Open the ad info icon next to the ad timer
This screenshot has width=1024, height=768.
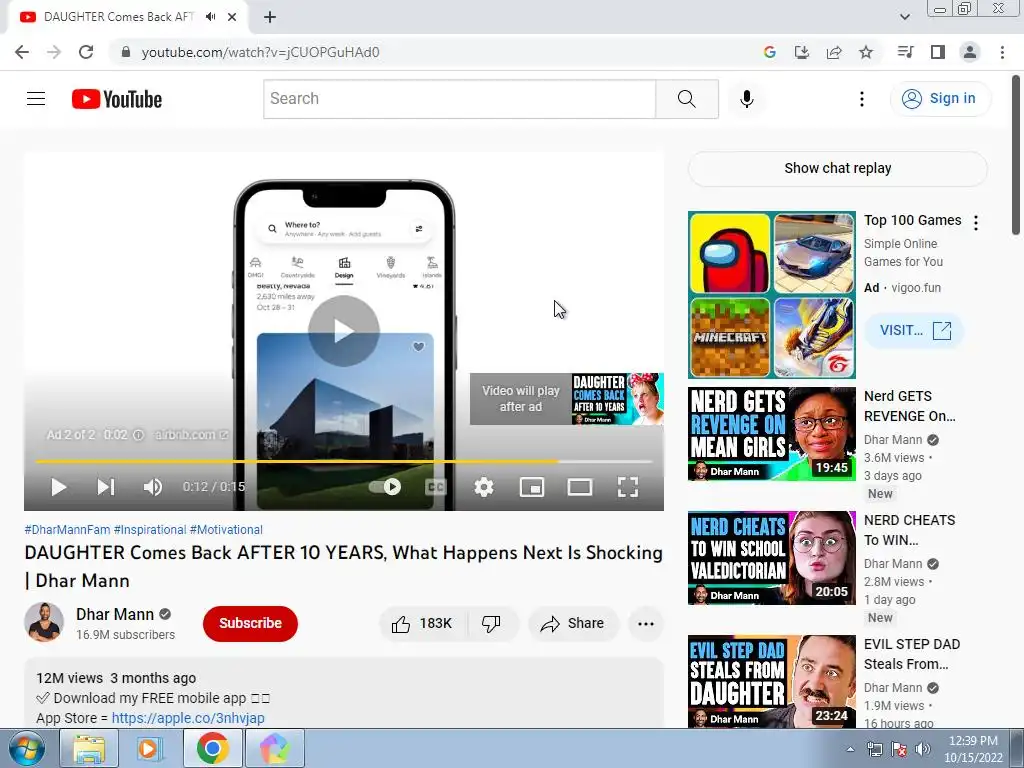(138, 435)
